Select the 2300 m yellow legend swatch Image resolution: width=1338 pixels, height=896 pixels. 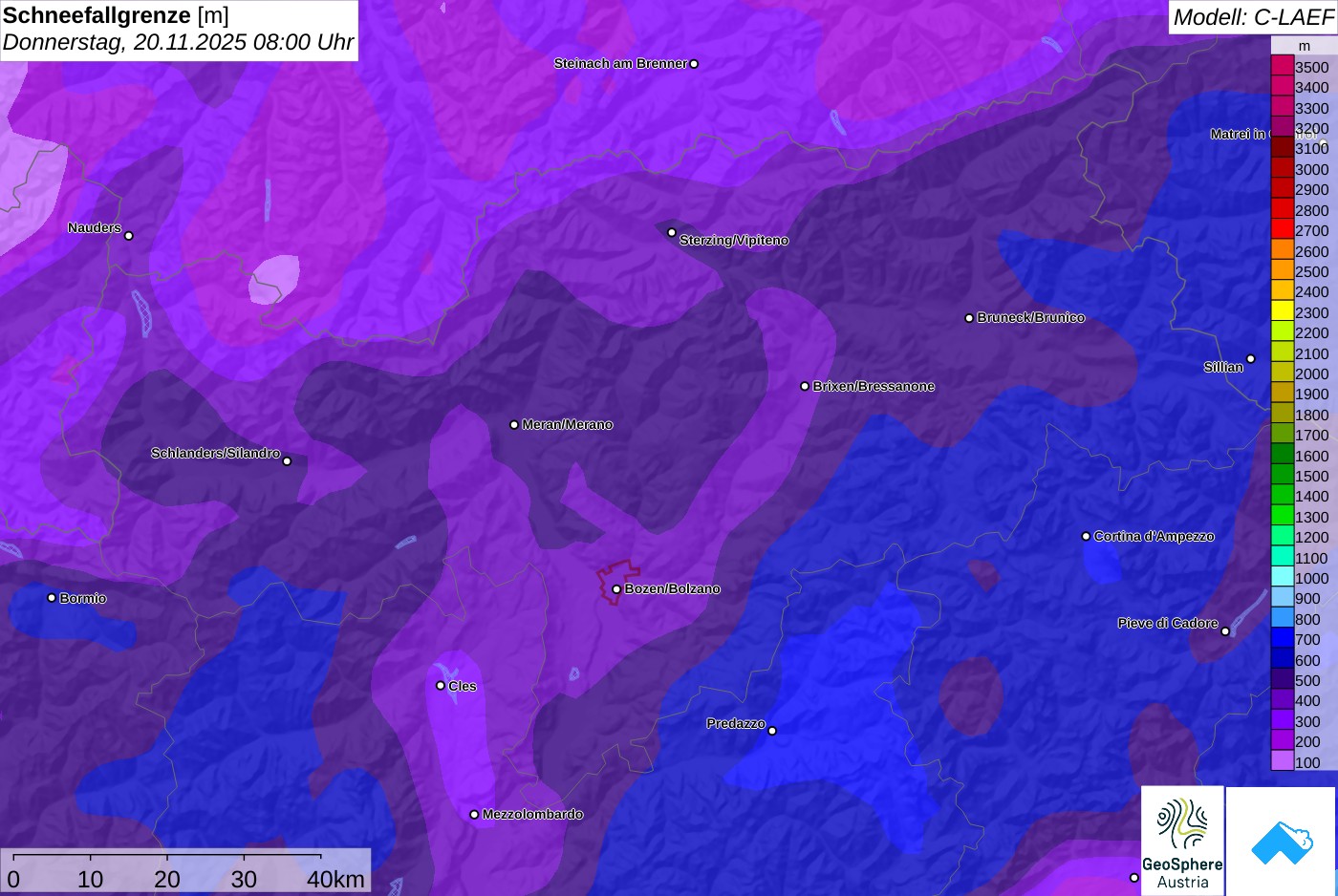(x=1283, y=311)
